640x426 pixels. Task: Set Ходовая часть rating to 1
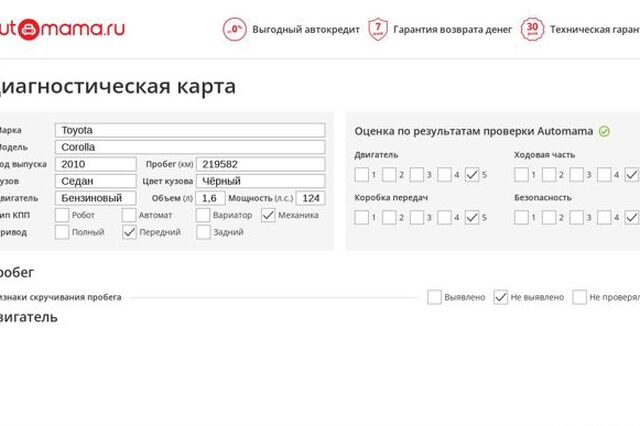(x=521, y=175)
